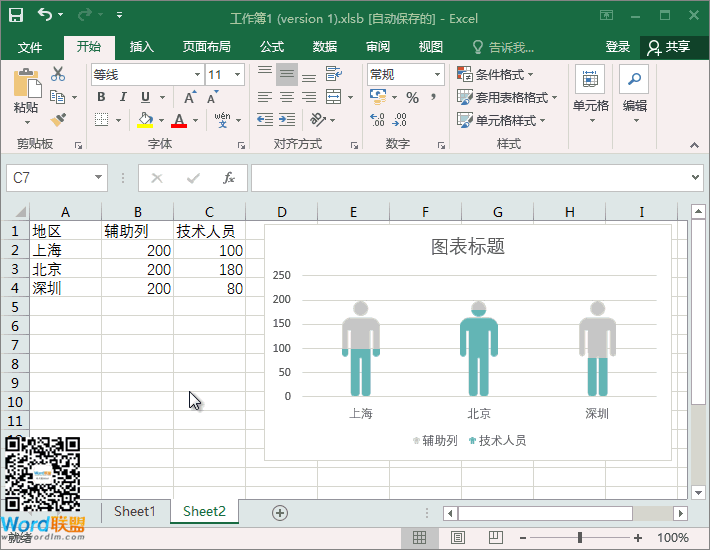
Task: Open the 文件 File menu
Action: click(x=30, y=47)
